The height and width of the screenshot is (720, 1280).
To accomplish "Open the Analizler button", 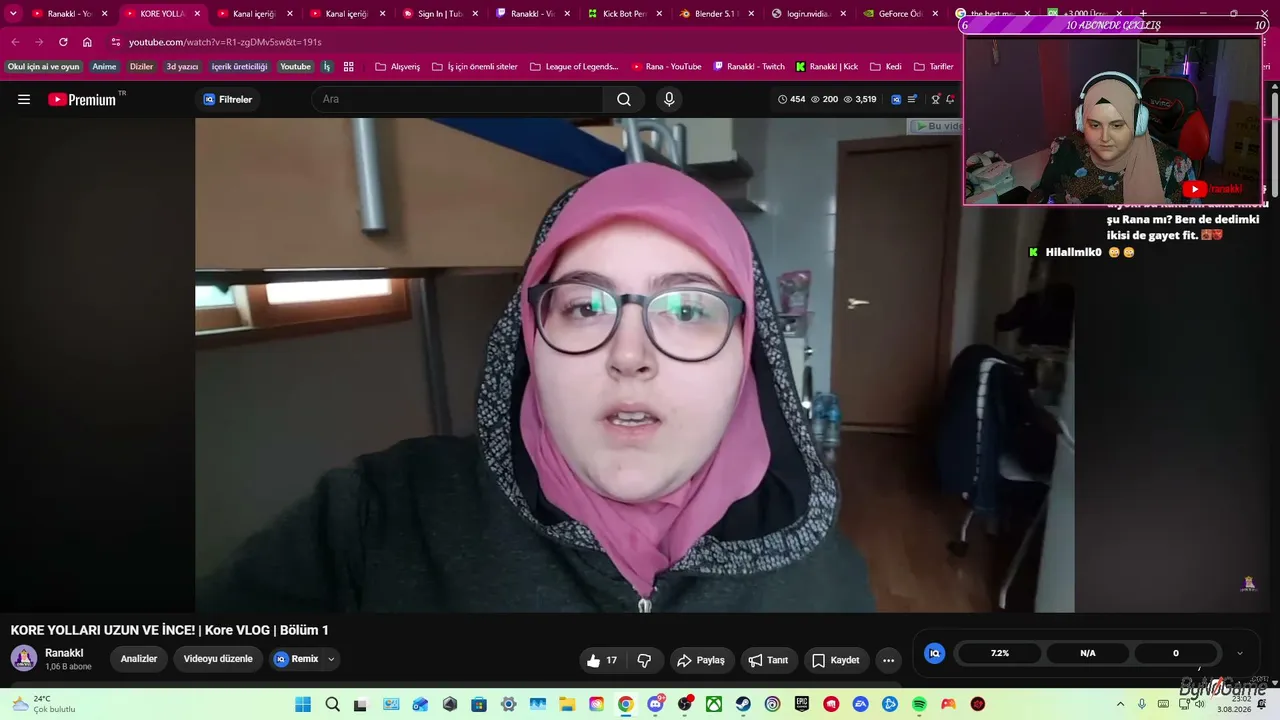I will (139, 660).
